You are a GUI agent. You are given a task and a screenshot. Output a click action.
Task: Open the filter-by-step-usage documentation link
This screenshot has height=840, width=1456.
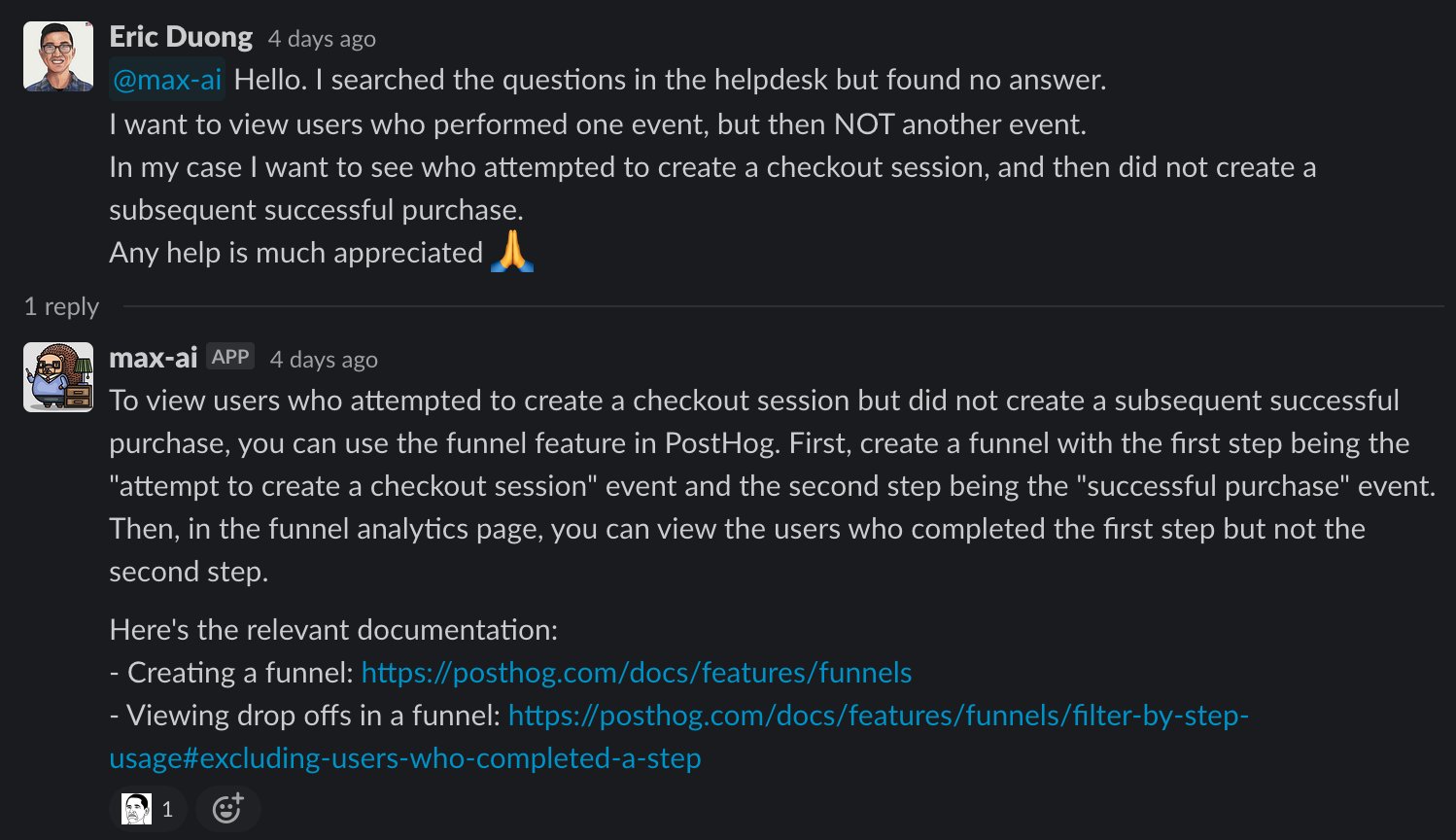click(878, 716)
